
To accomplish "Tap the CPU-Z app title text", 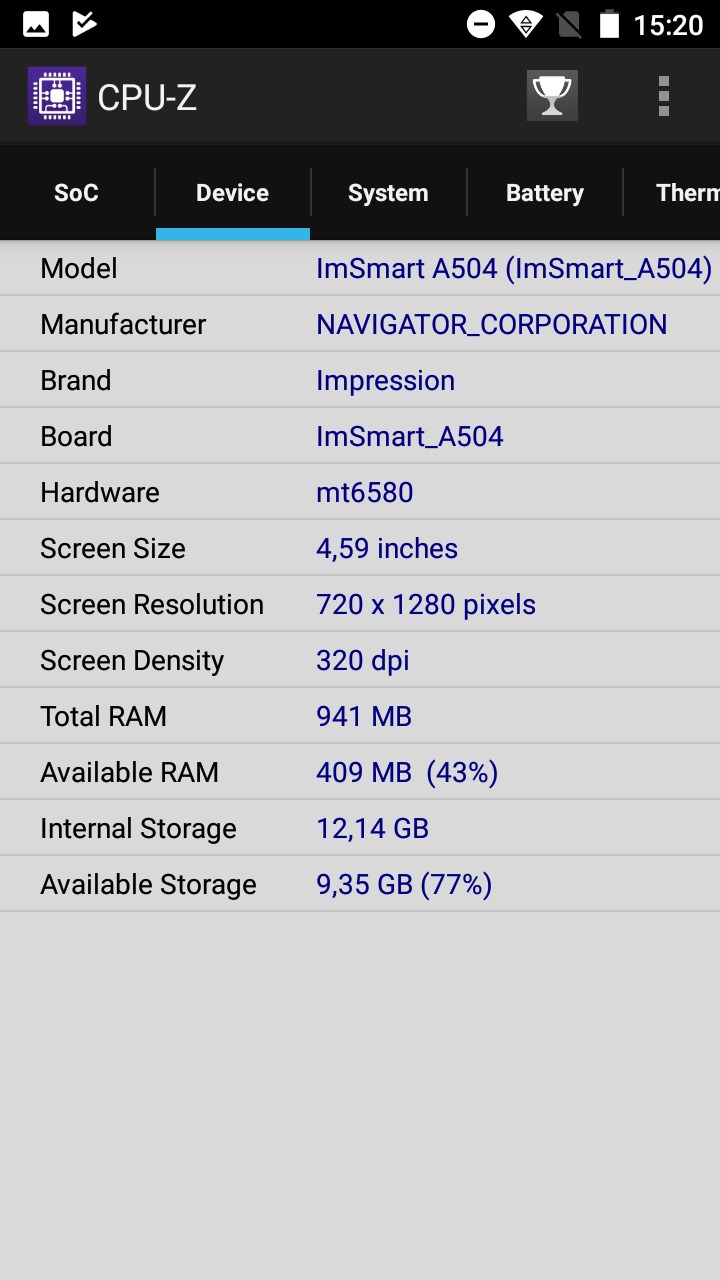I will [x=147, y=97].
